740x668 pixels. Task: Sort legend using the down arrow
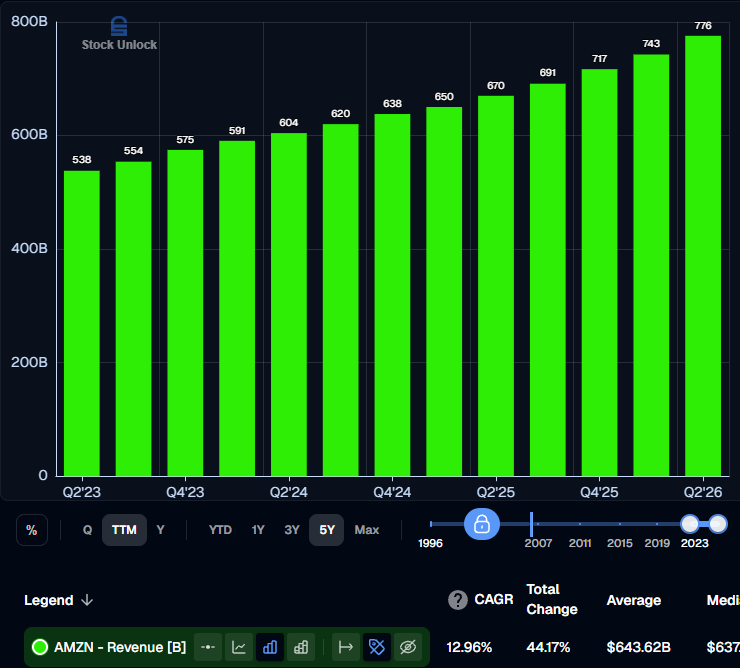click(87, 600)
